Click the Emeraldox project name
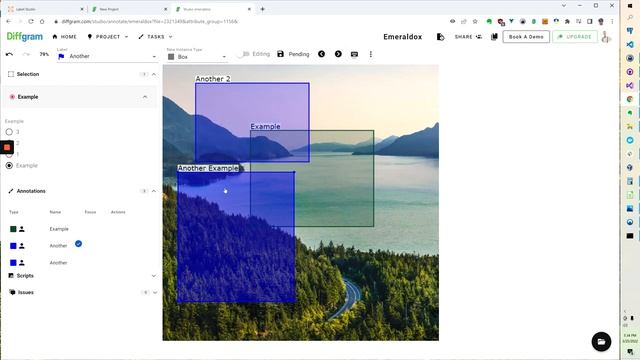The image size is (640, 360). (402, 37)
